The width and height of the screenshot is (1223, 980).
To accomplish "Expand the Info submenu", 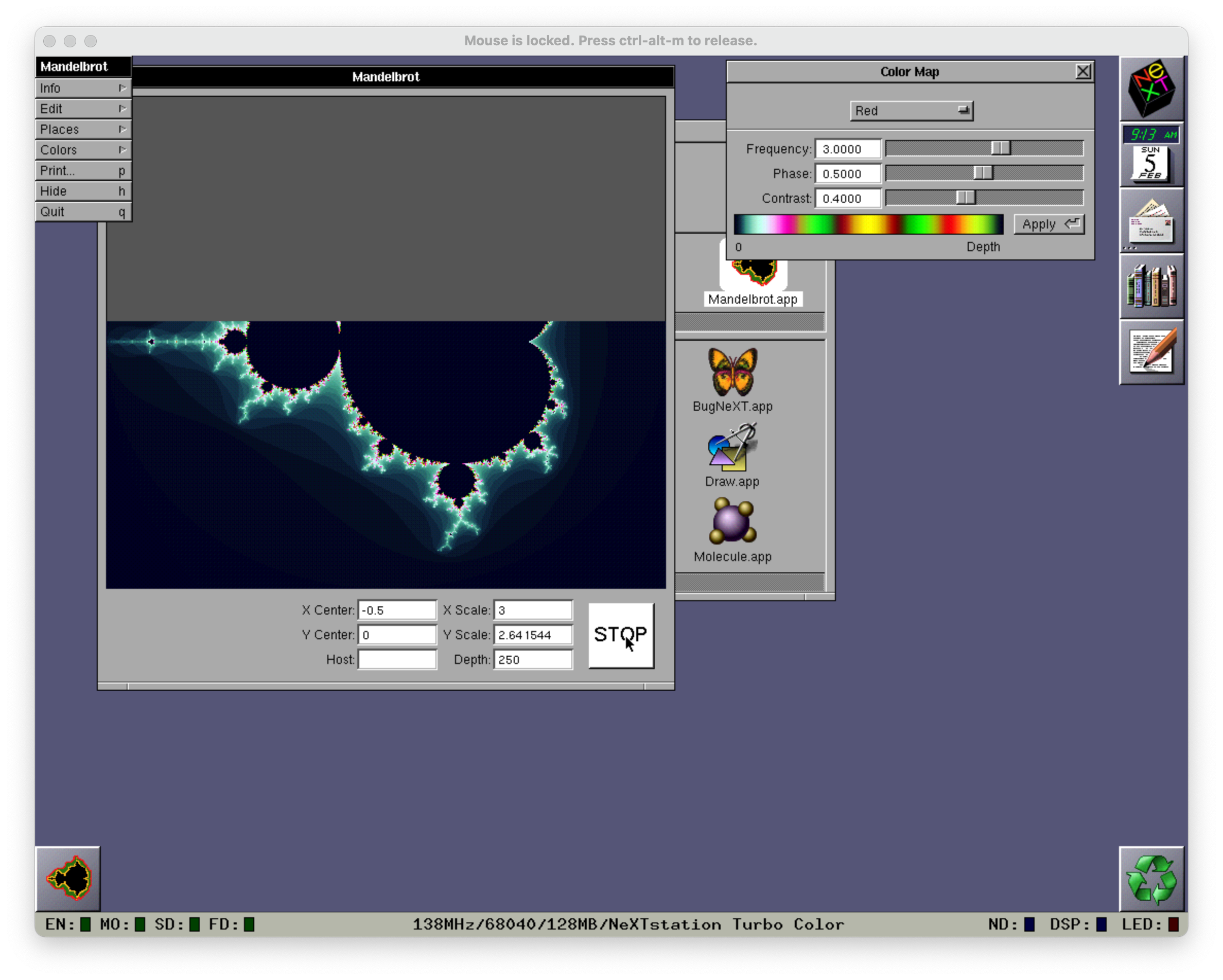I will coord(83,88).
